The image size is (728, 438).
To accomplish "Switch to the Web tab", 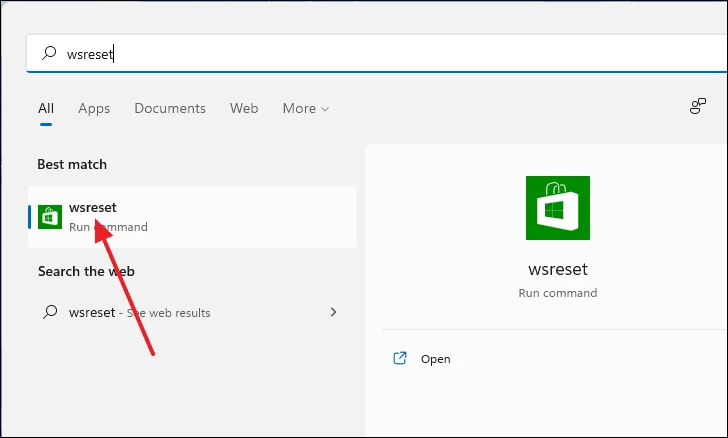I will pos(244,108).
